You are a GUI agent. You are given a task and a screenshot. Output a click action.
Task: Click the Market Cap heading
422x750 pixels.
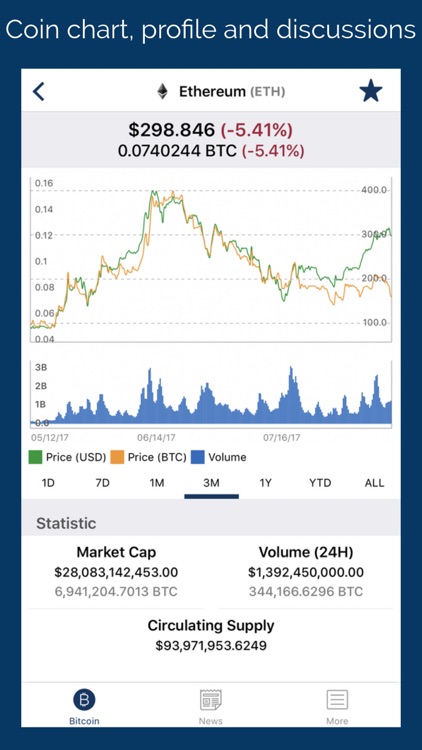coord(116,552)
